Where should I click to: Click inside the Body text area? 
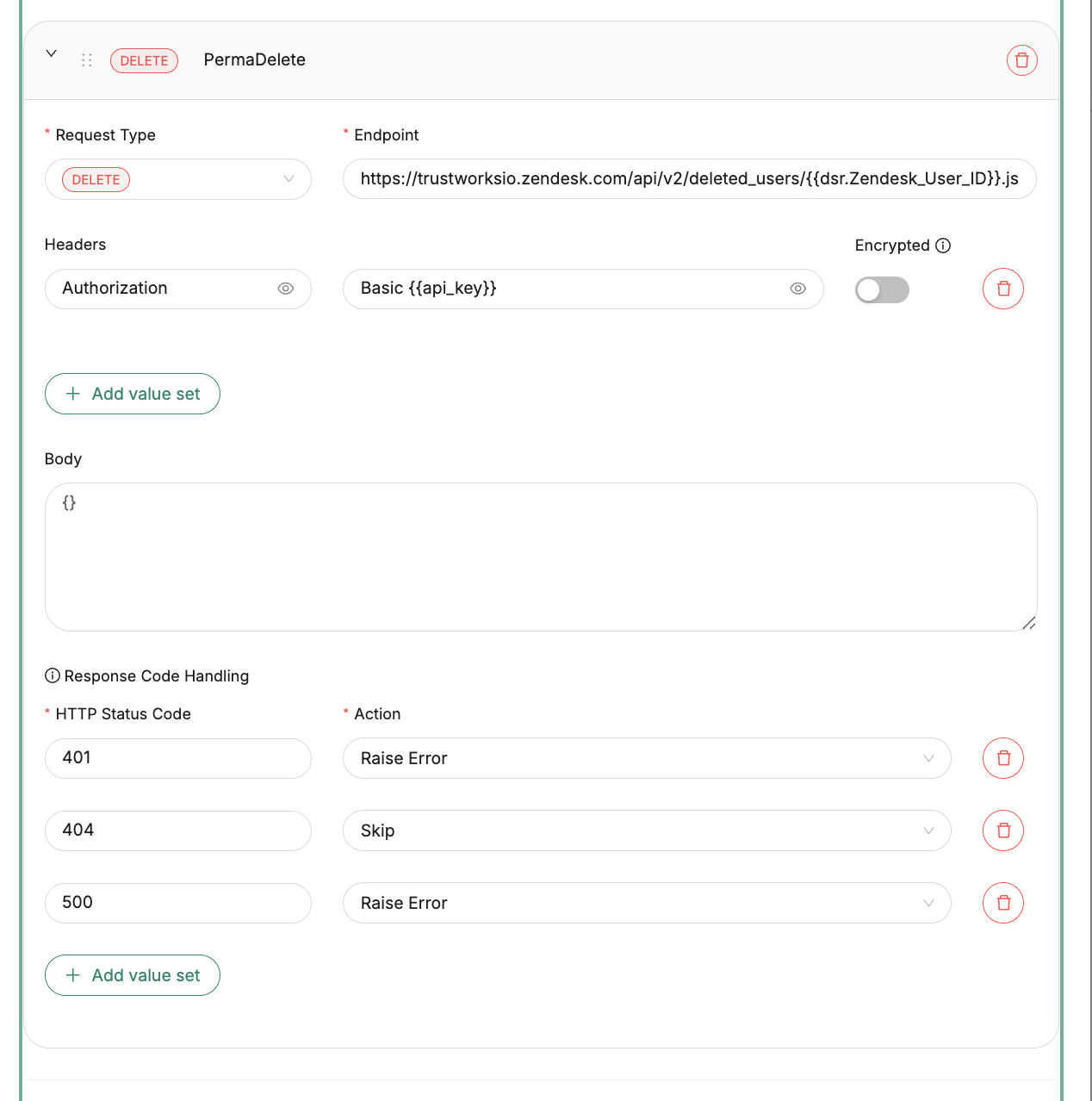541,557
